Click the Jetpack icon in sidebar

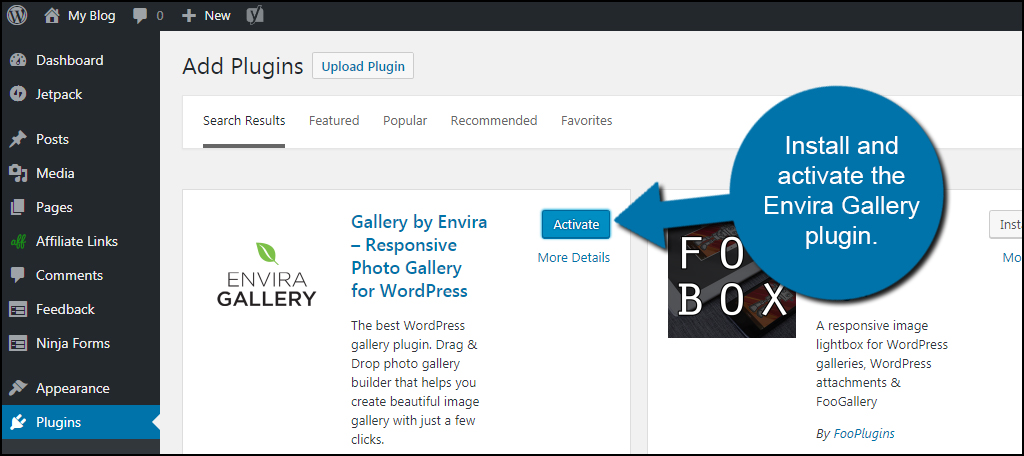coord(18,94)
